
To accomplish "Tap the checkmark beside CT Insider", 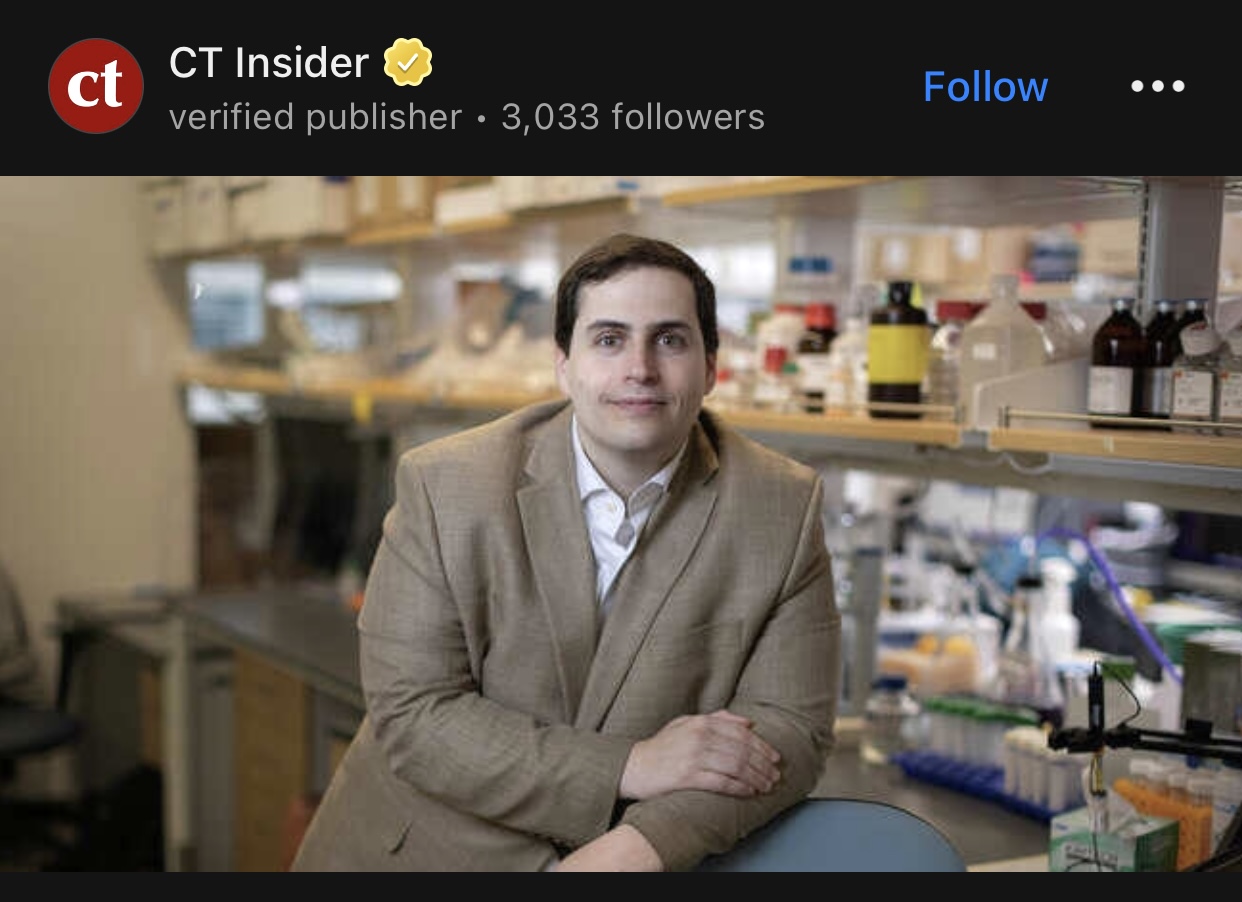I will (408, 62).
